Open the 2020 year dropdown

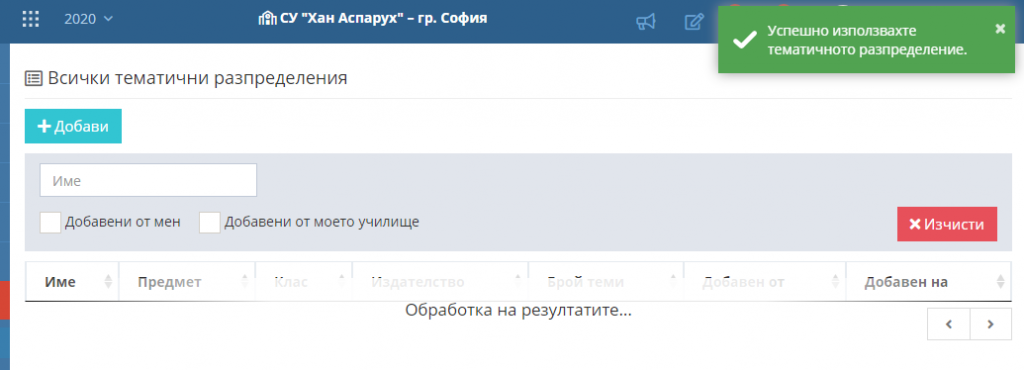click(88, 19)
